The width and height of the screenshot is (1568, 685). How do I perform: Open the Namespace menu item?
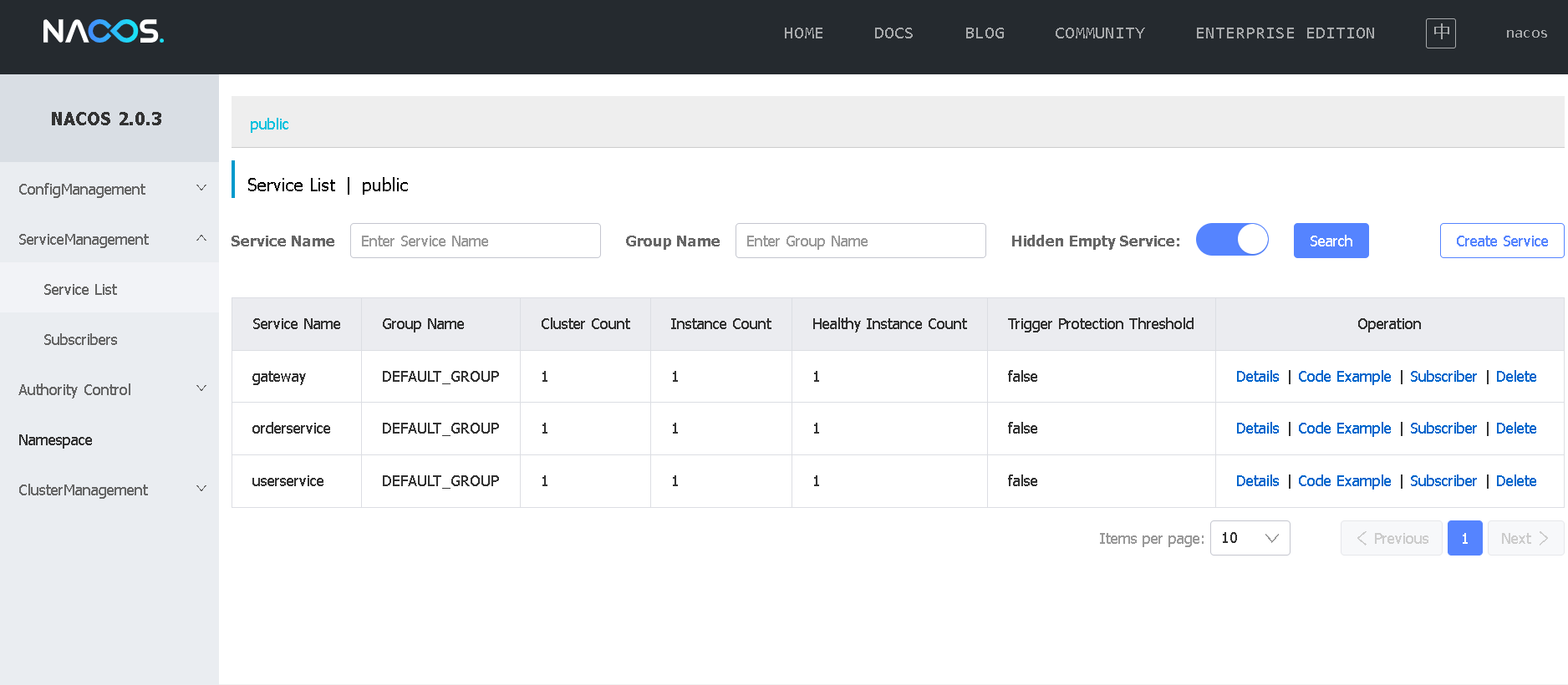[55, 440]
